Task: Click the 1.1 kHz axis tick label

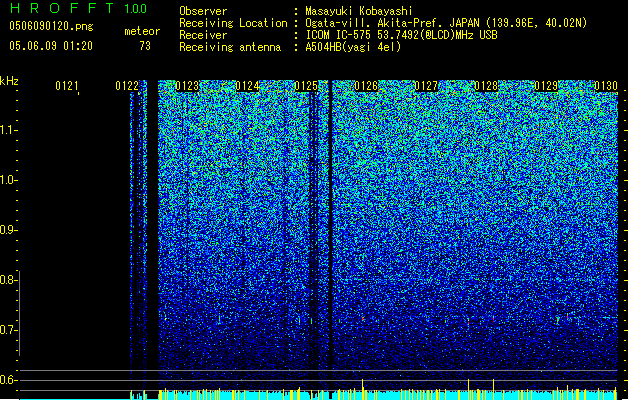Action: point(8,130)
